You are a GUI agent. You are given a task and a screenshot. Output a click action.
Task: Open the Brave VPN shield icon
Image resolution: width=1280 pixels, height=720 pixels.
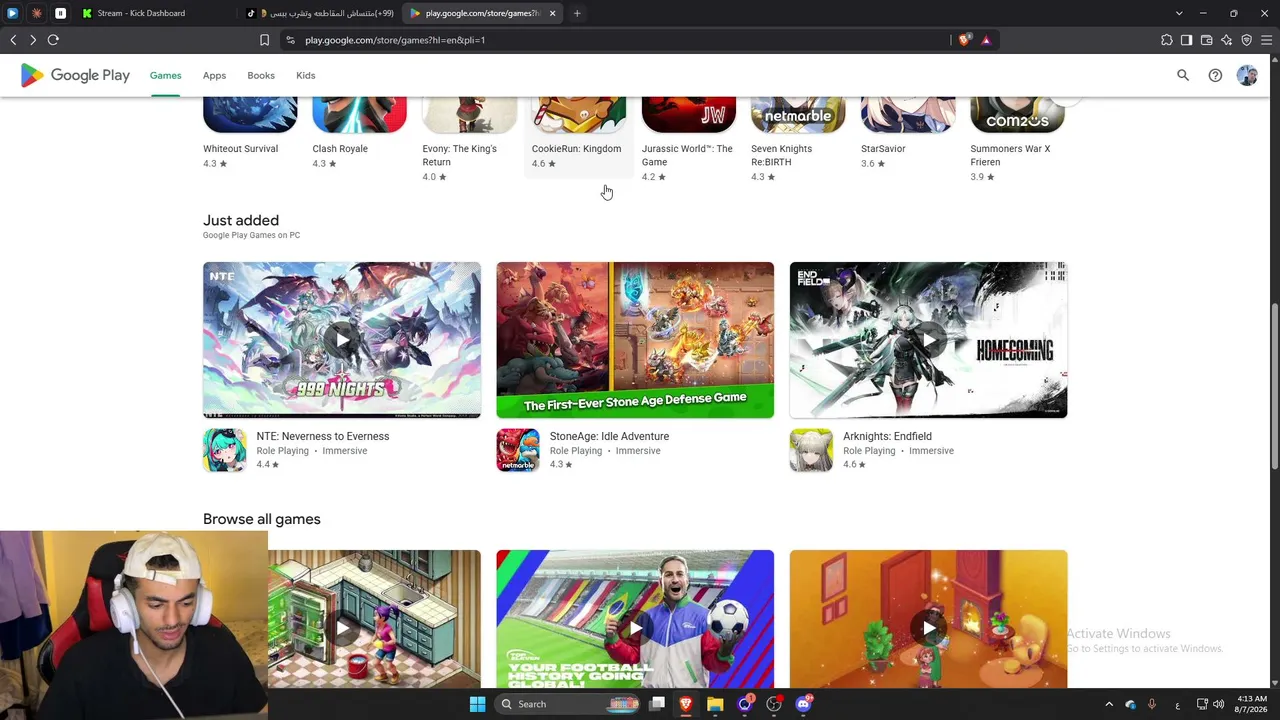[x=1247, y=40]
